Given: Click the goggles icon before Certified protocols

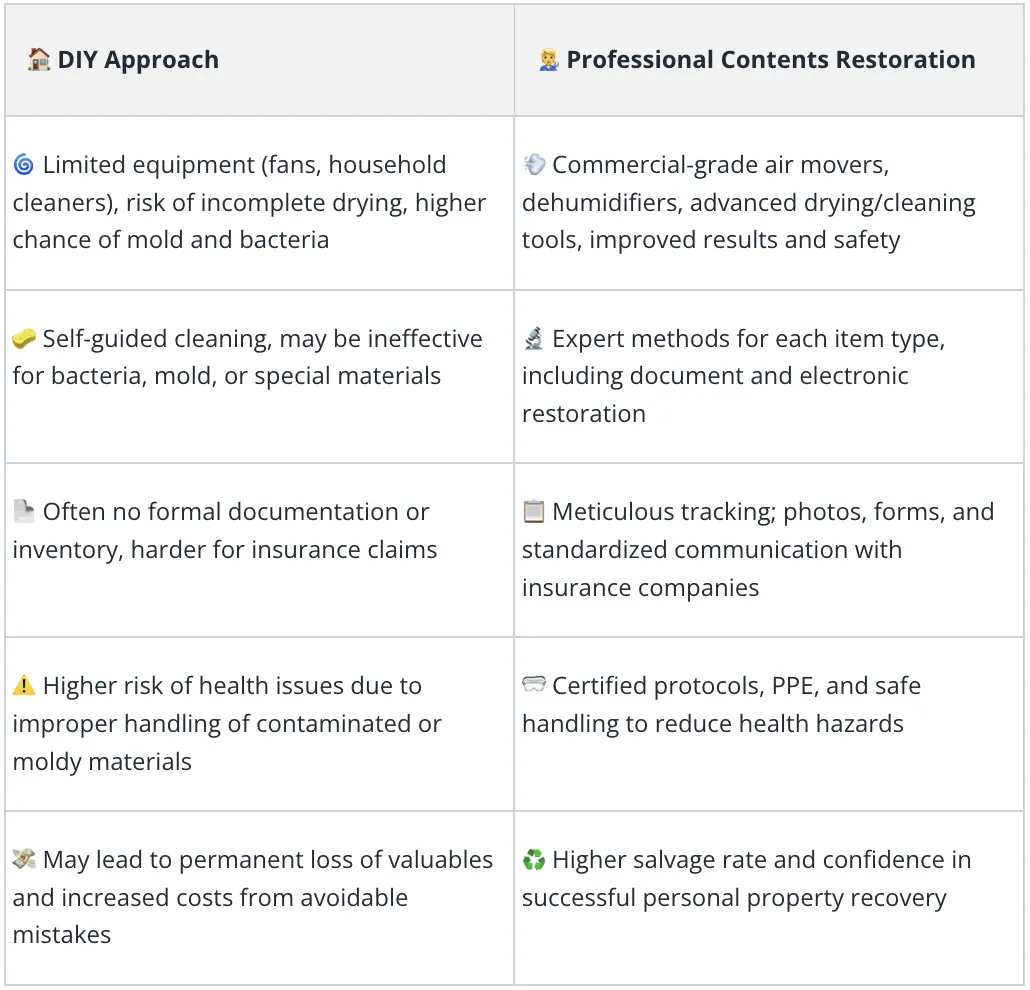Looking at the screenshot, I should (x=533, y=685).
